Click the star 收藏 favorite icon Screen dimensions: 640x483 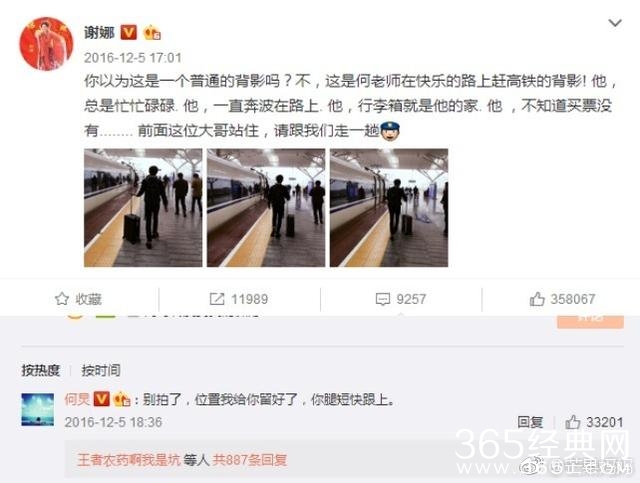[x=62, y=299]
